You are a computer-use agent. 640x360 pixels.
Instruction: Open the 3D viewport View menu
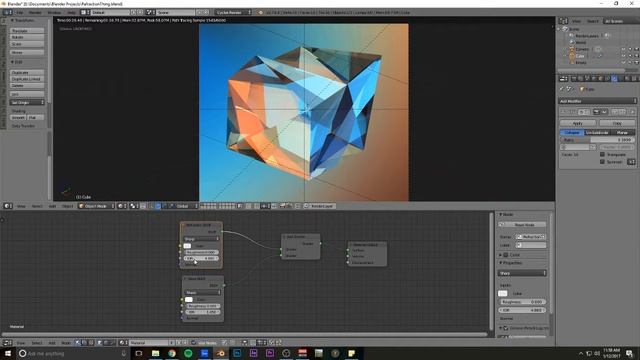point(21,206)
